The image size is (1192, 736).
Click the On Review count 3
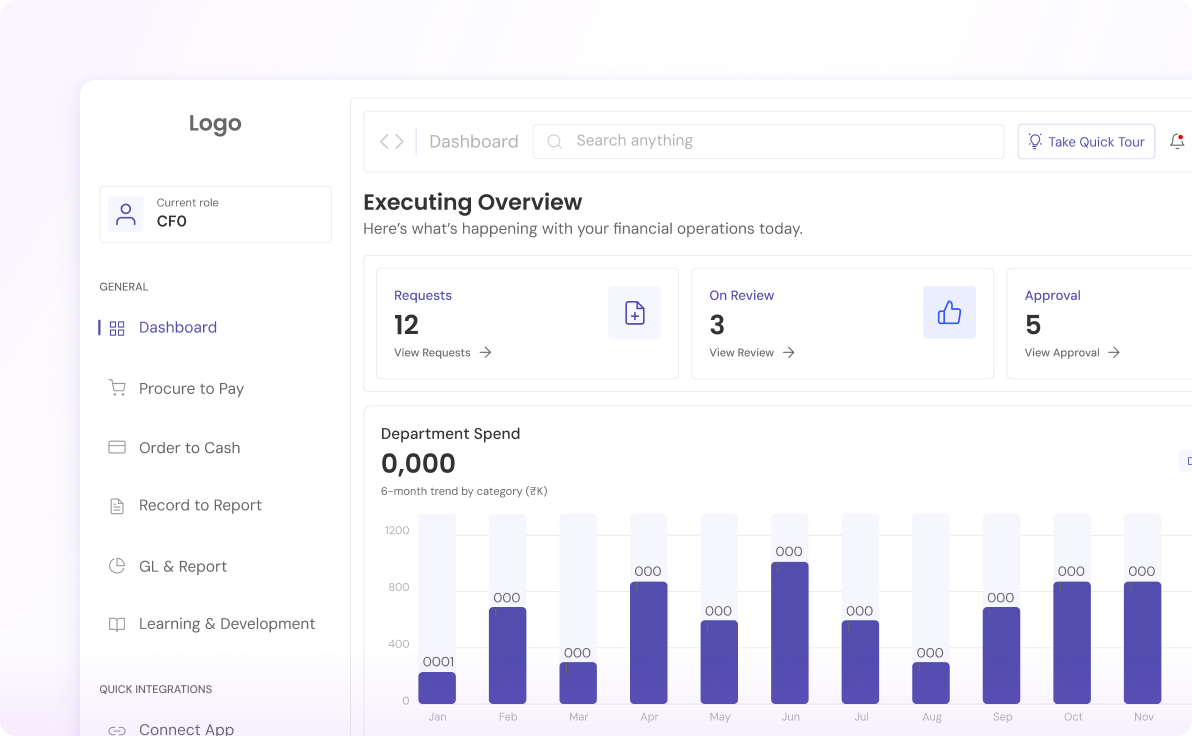(x=717, y=325)
